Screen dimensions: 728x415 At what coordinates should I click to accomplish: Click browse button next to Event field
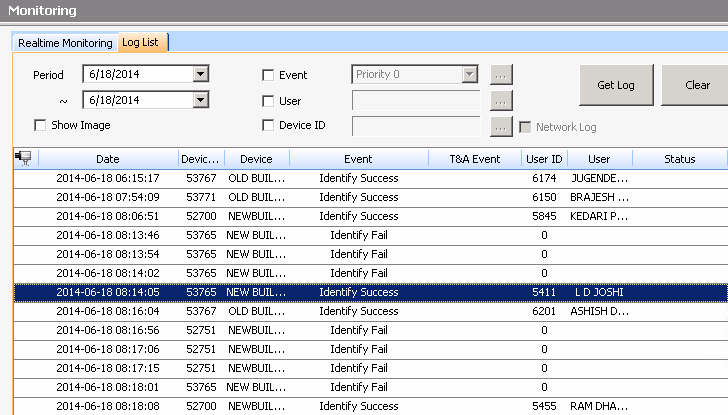[x=502, y=75]
